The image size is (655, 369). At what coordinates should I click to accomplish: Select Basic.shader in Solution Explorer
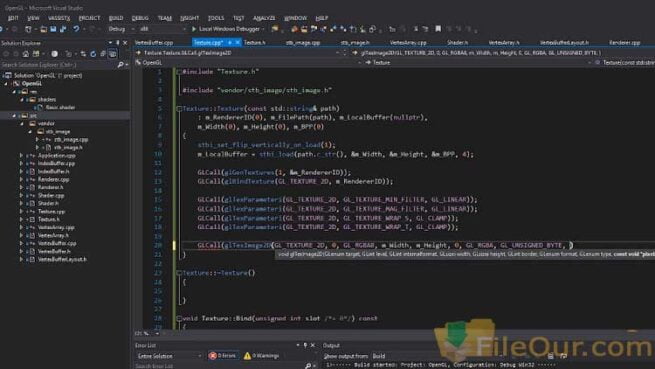(61, 107)
